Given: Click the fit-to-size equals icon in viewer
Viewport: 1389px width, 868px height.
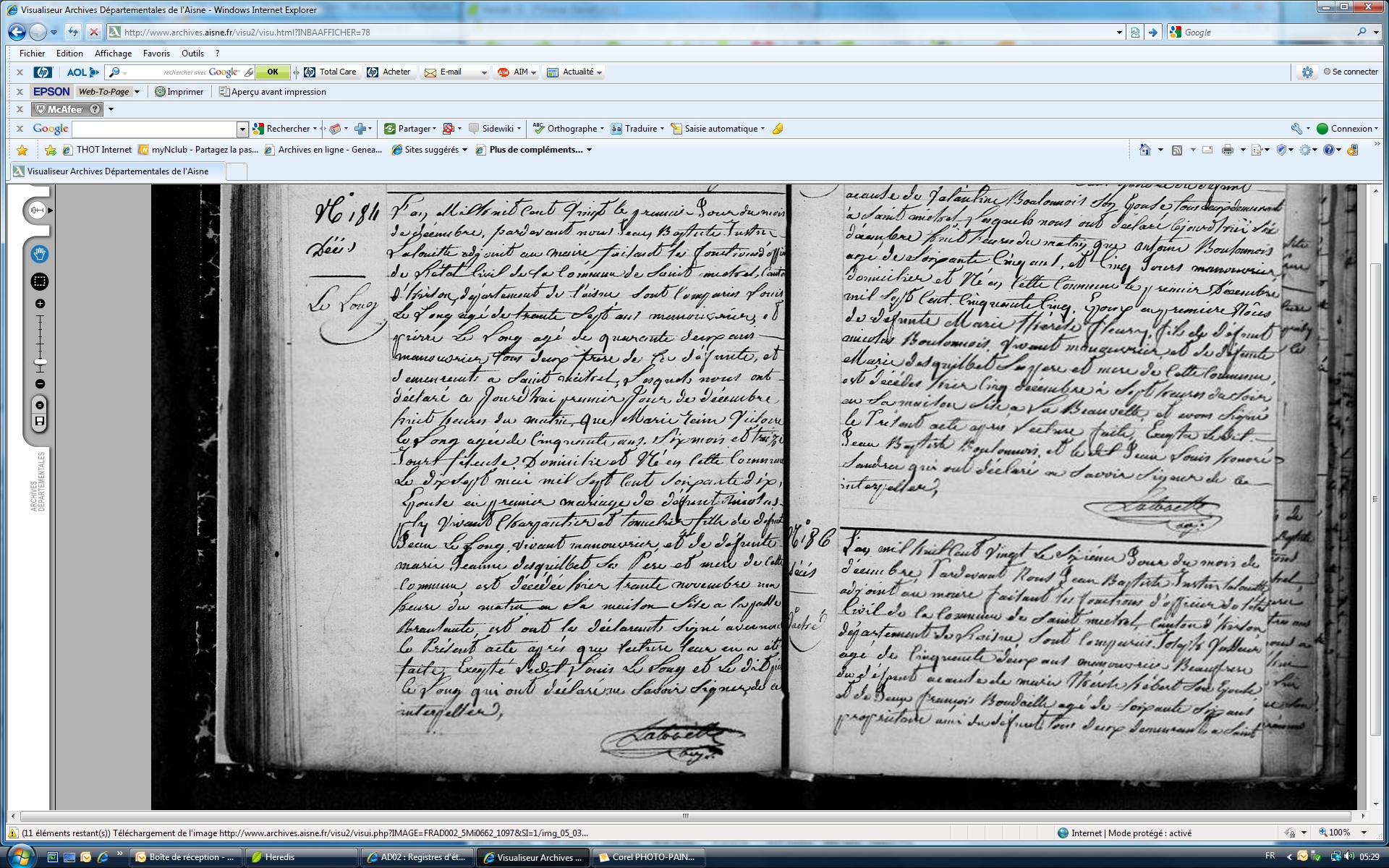Looking at the screenshot, I should tap(40, 405).
